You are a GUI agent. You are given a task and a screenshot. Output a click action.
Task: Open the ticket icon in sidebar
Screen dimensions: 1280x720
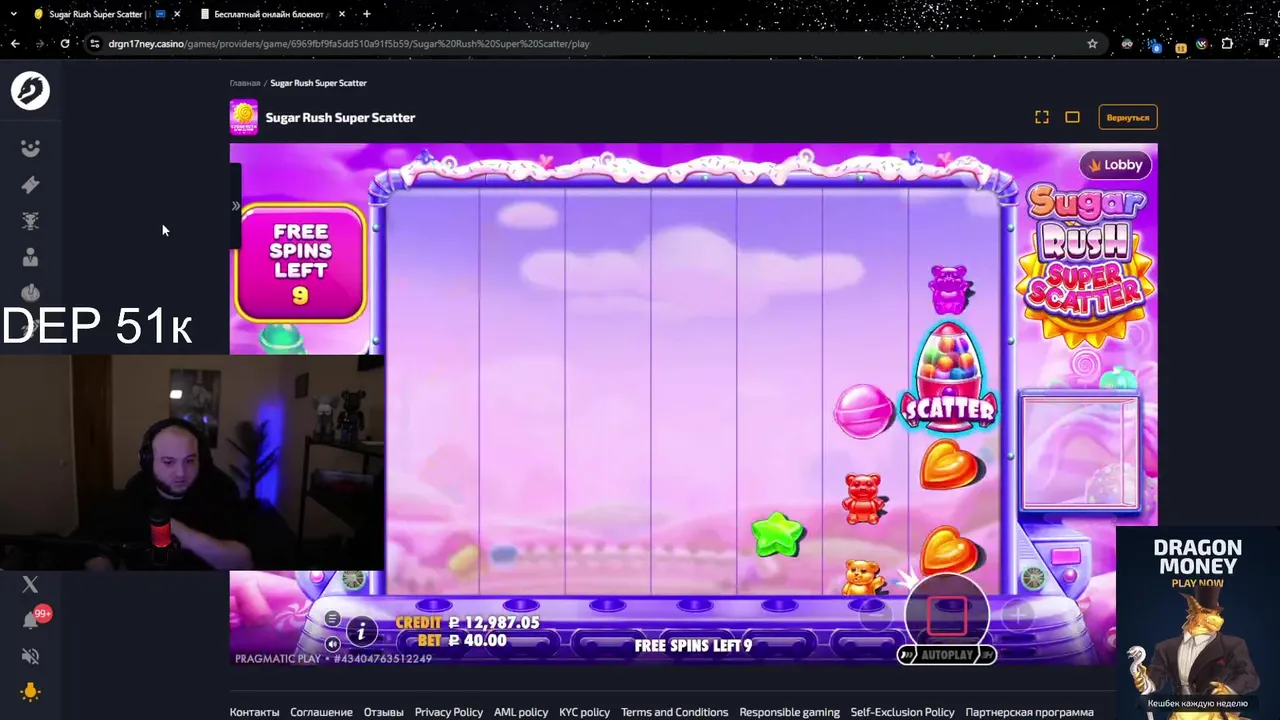[30, 185]
